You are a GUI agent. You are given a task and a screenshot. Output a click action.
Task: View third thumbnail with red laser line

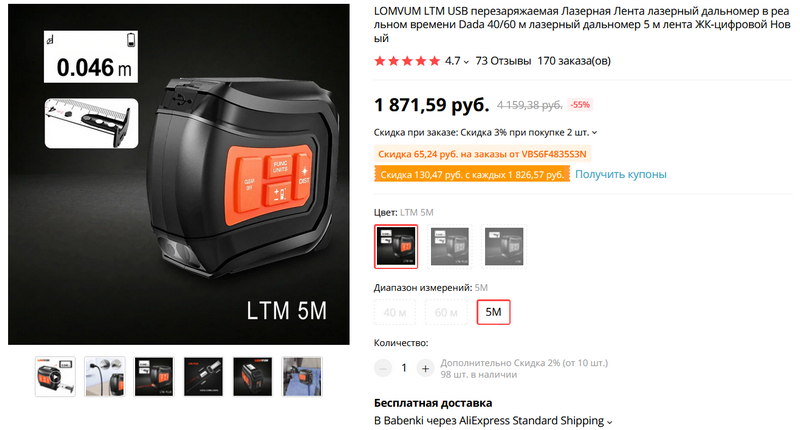point(154,377)
